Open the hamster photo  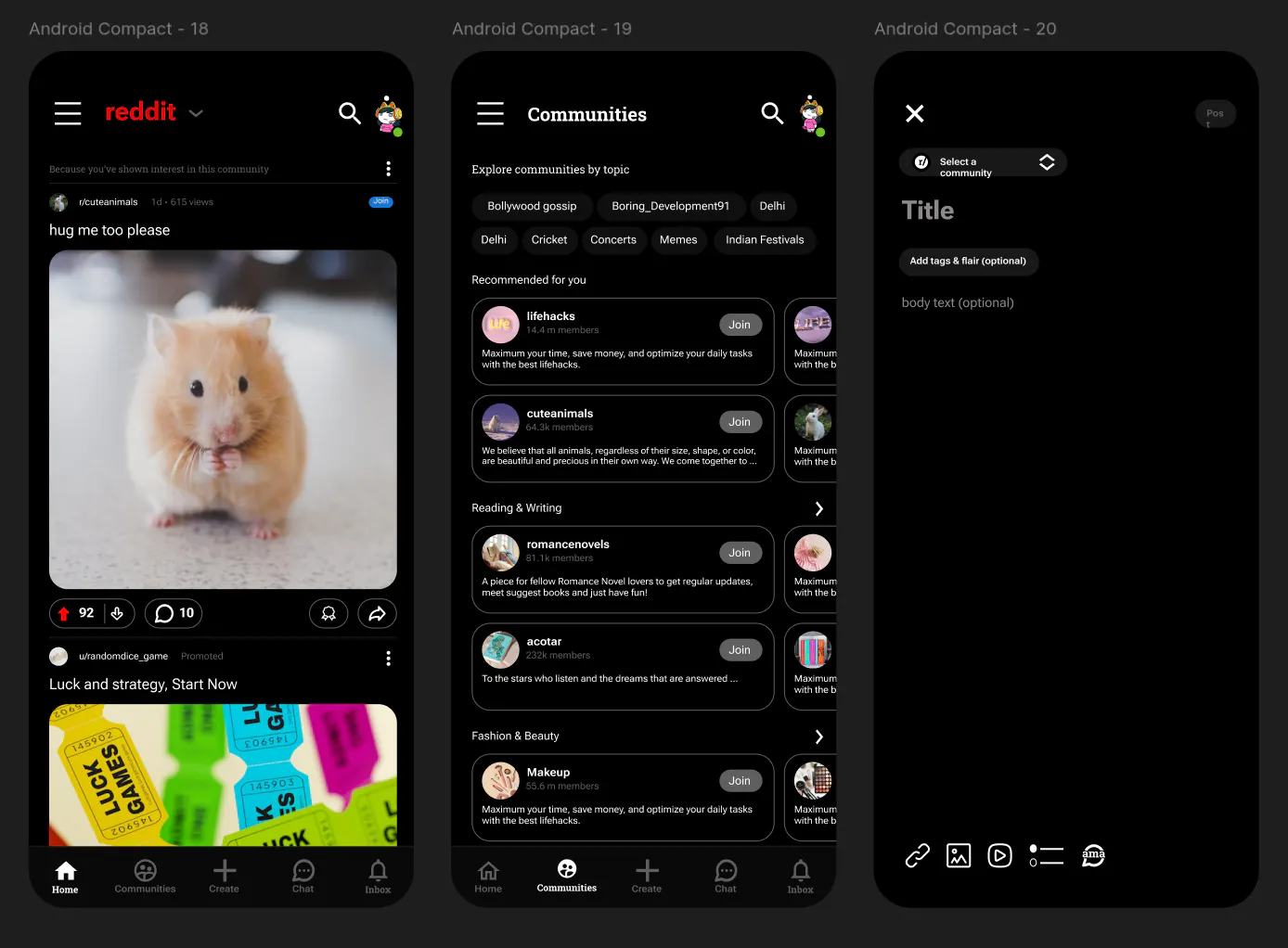(x=223, y=419)
